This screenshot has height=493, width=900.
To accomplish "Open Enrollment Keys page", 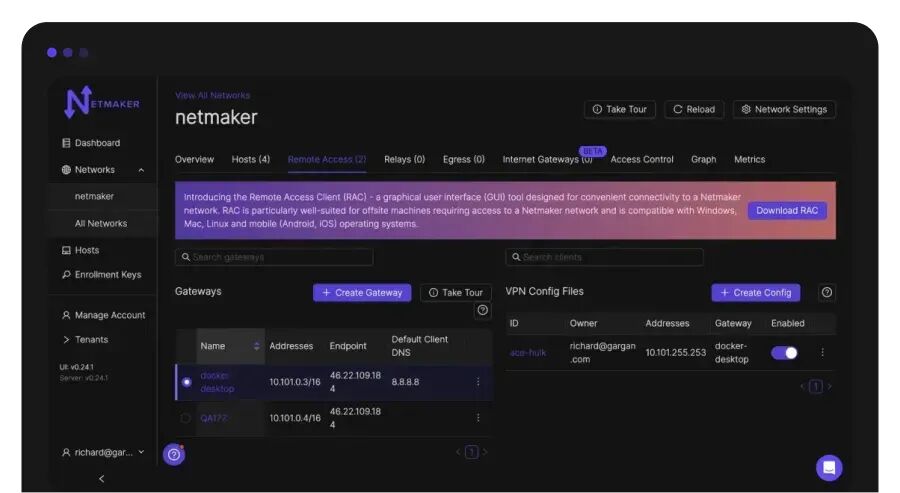I will coord(102,274).
